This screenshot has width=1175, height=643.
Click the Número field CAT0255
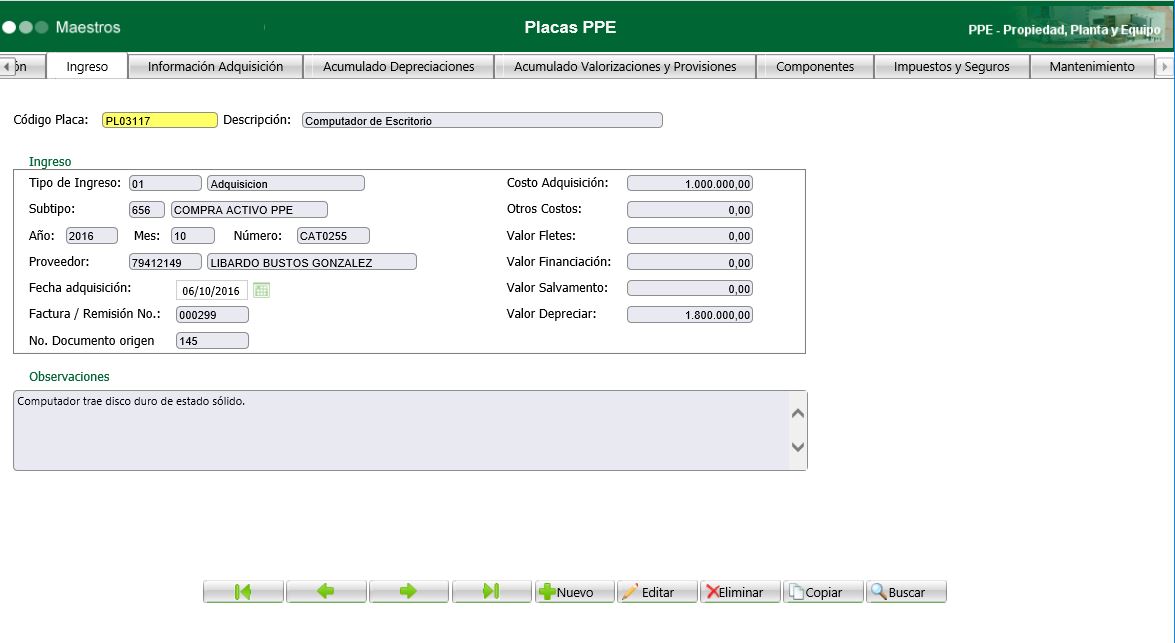tap(333, 235)
